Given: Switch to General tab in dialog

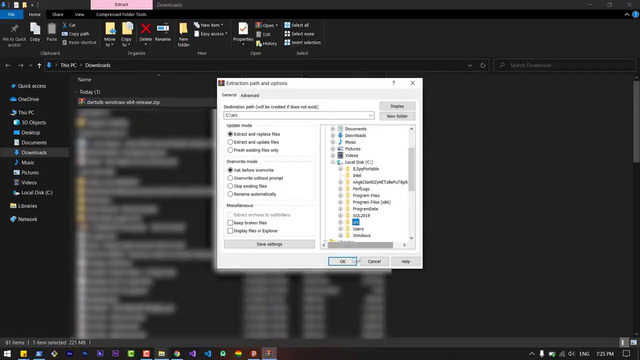Looking at the screenshot, I should click(x=229, y=95).
